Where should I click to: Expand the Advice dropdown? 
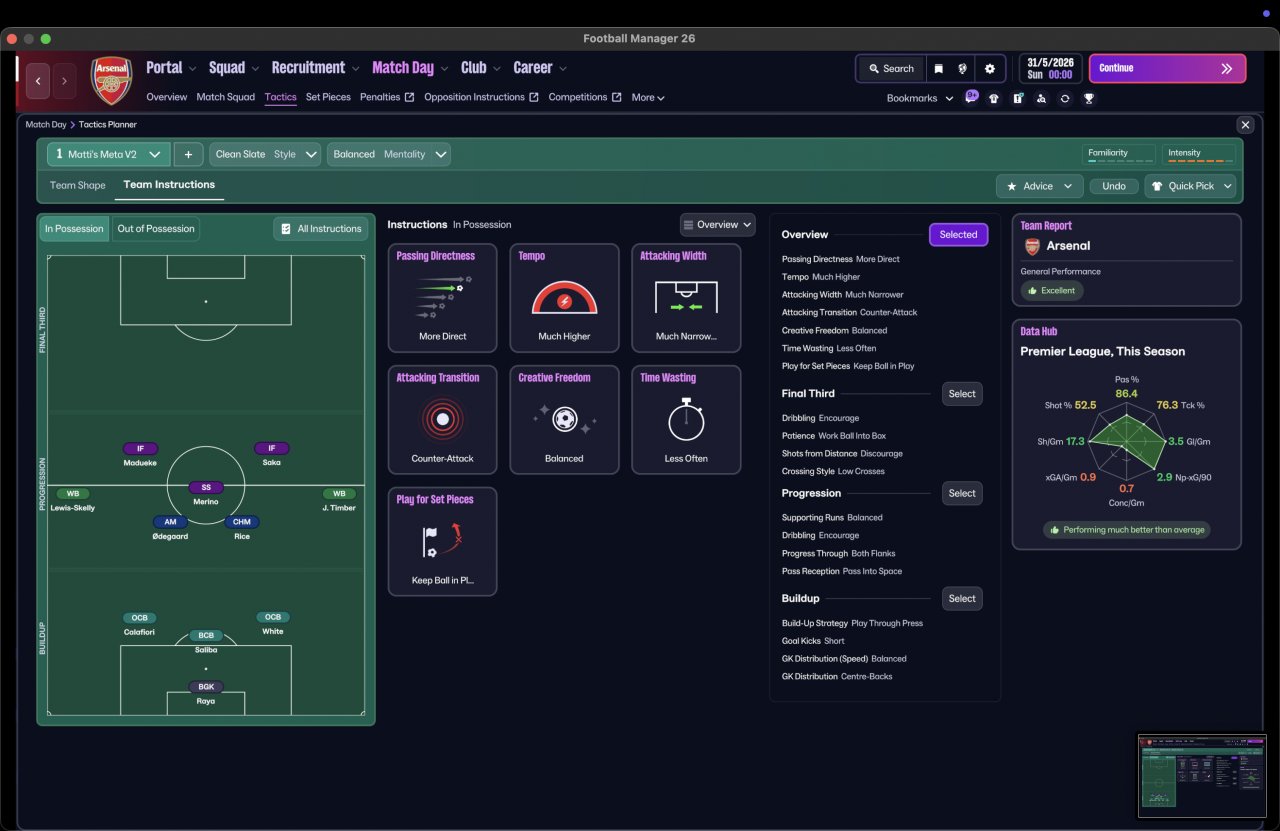[x=1040, y=186]
